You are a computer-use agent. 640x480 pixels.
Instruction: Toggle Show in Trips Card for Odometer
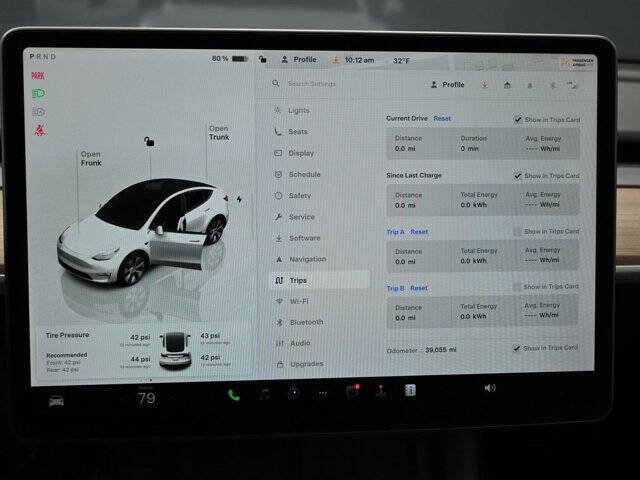(516, 348)
